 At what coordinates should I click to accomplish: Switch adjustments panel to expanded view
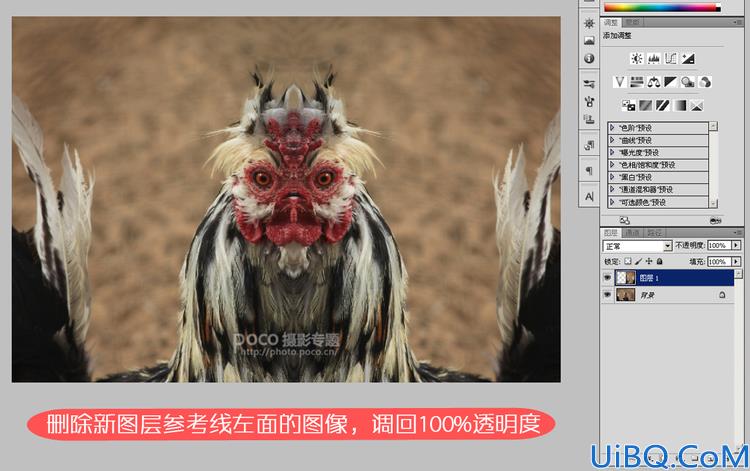coord(625,220)
